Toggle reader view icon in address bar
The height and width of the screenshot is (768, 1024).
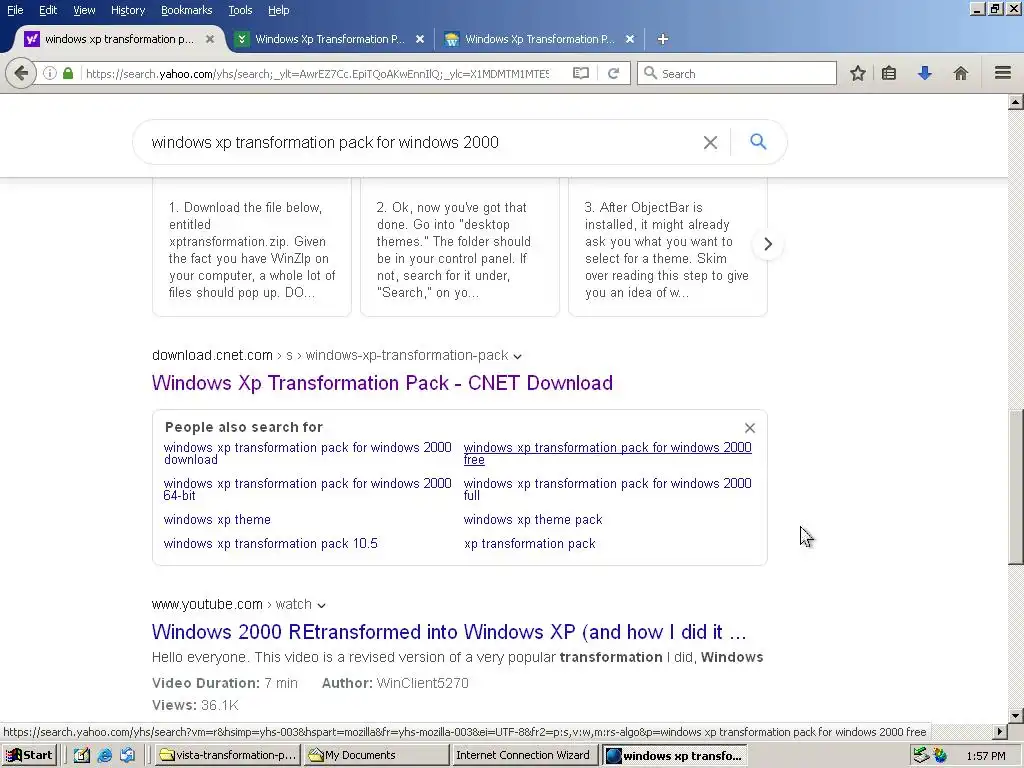tap(581, 73)
